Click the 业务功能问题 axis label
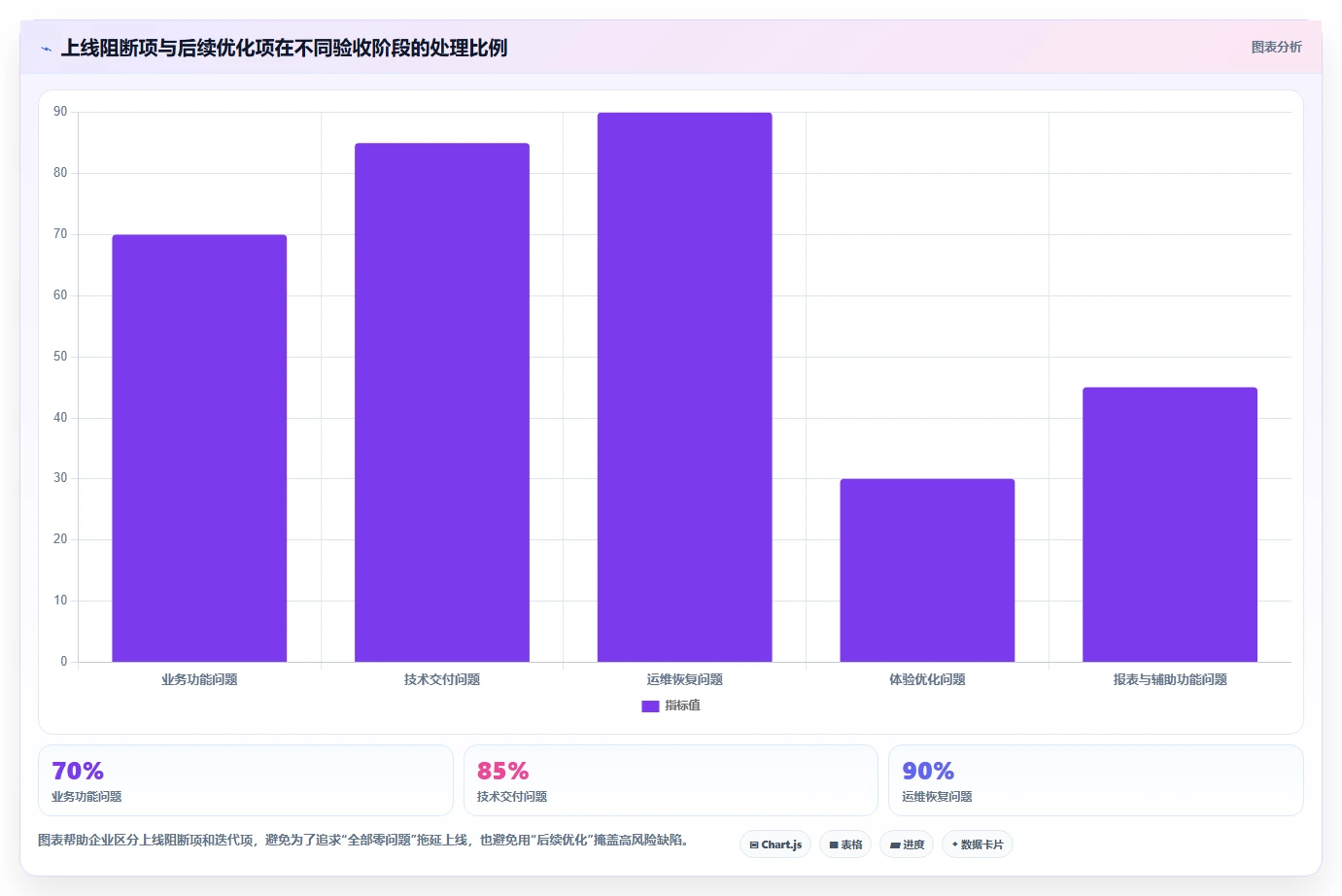1342x896 pixels. 199,680
